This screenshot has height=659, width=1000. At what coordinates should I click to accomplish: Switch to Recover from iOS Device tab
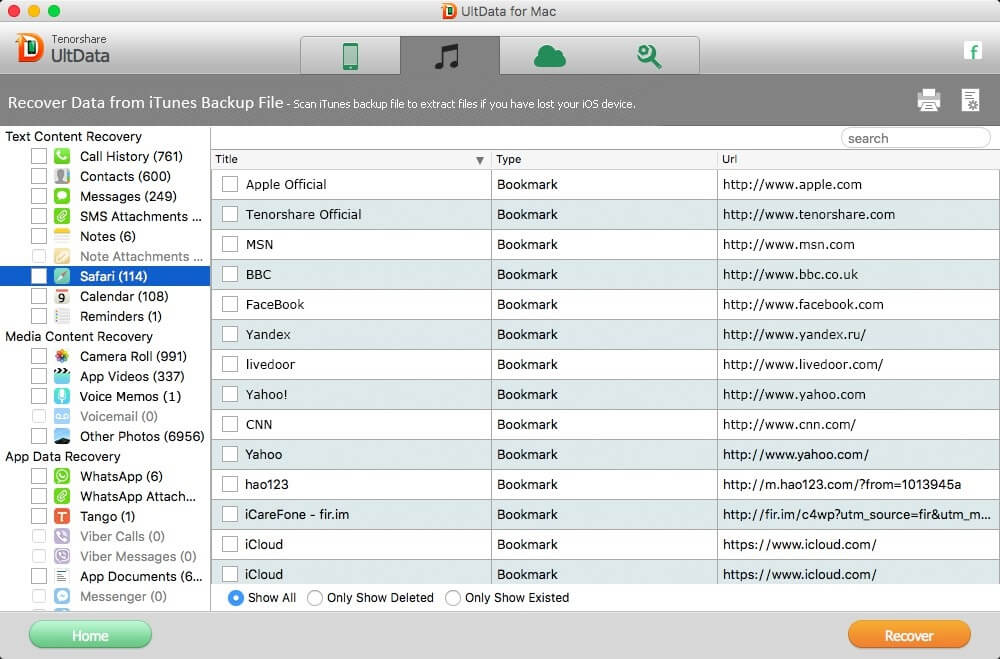tap(350, 56)
